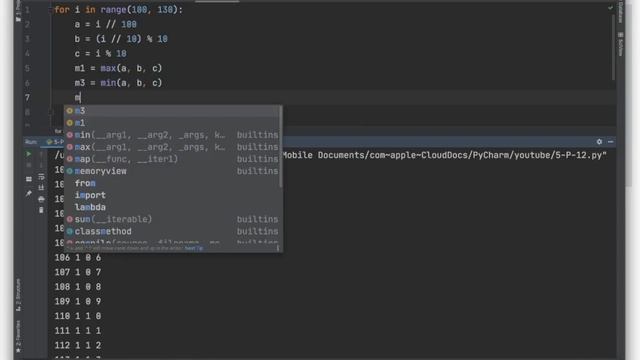This screenshot has width=640, height=360.
Task: Click the autocomplete popup scrollbar
Action: click(280, 147)
